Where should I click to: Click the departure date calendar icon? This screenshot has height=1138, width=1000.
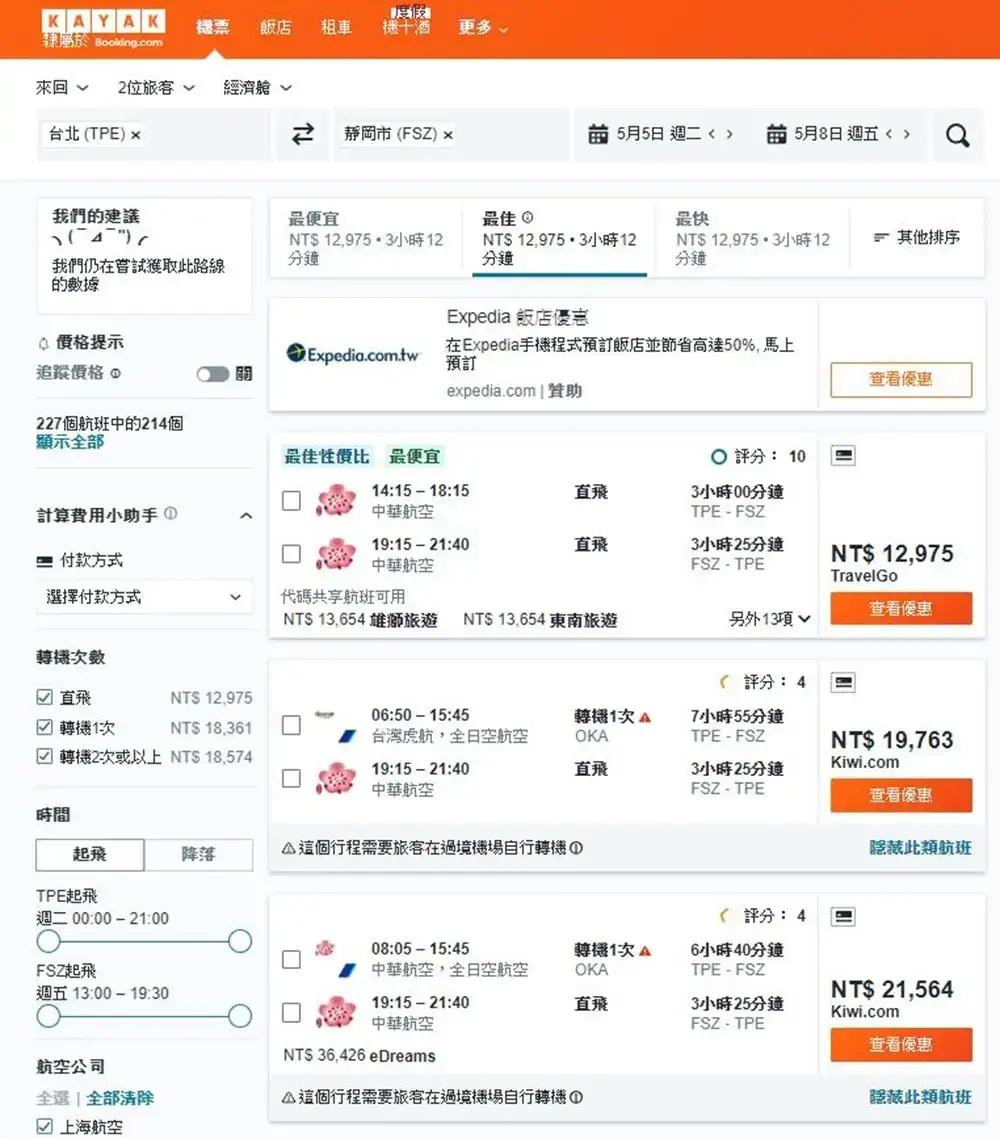point(597,134)
